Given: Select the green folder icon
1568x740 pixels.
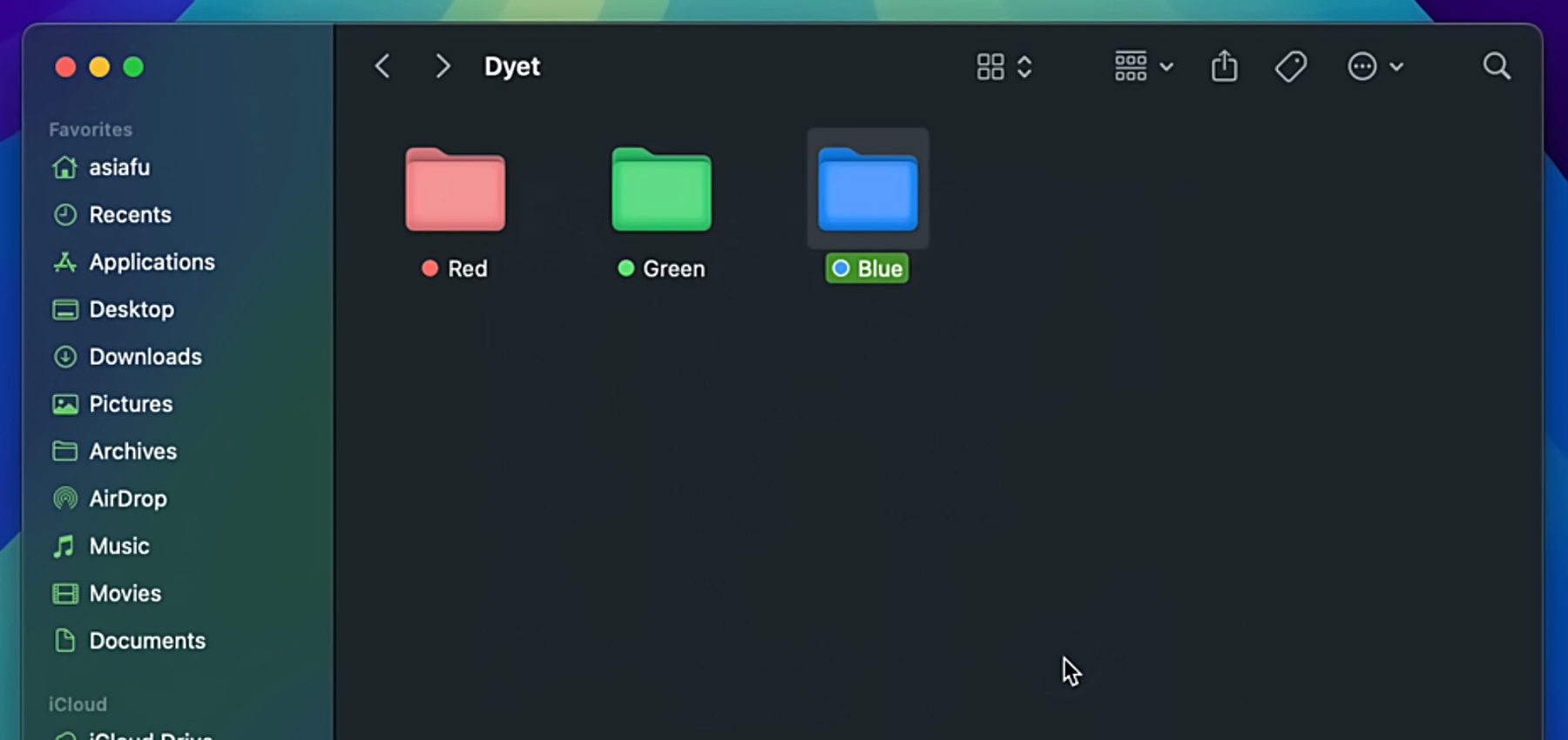Looking at the screenshot, I should click(661, 190).
